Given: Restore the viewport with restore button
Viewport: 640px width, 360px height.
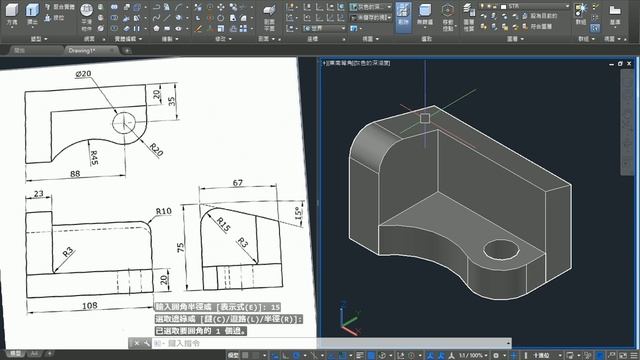Looking at the screenshot, I should point(620,64).
